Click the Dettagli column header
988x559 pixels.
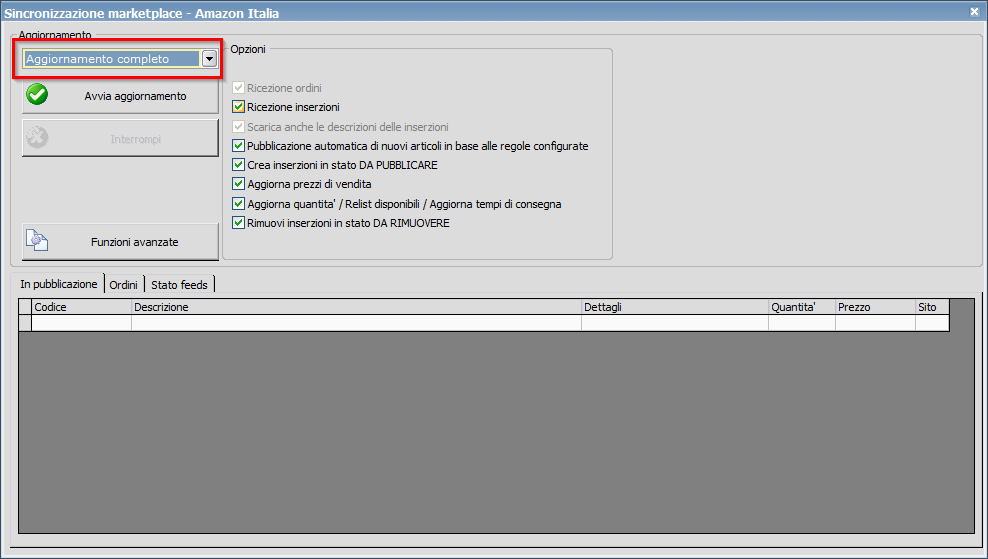pyautogui.click(x=675, y=307)
